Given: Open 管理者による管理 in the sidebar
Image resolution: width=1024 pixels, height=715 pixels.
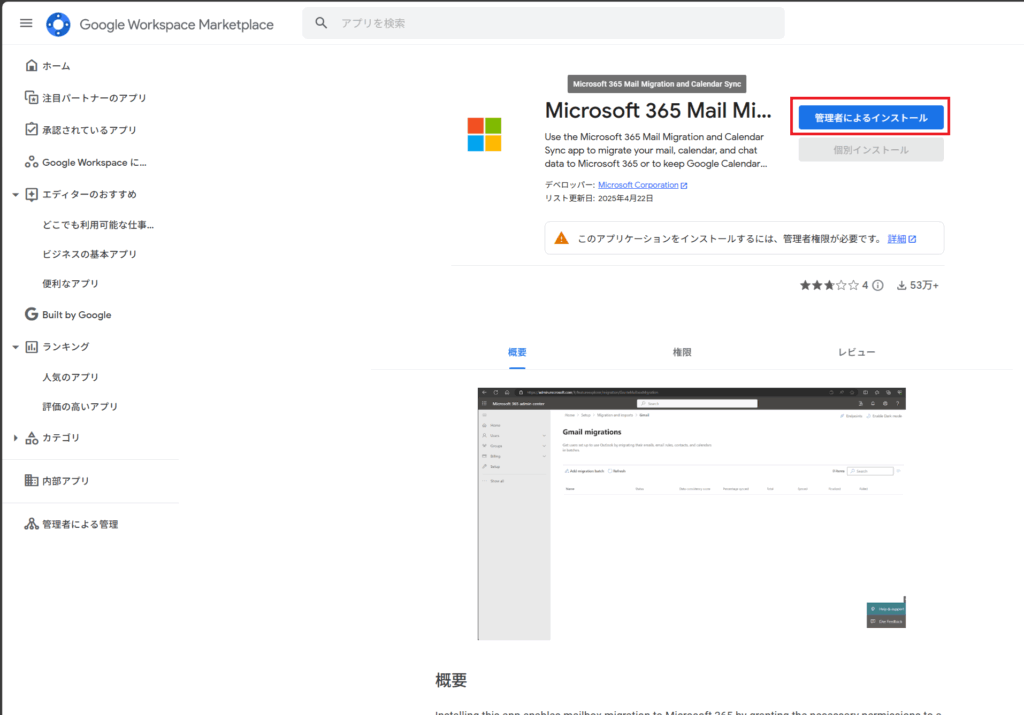Looking at the screenshot, I should 80,524.
